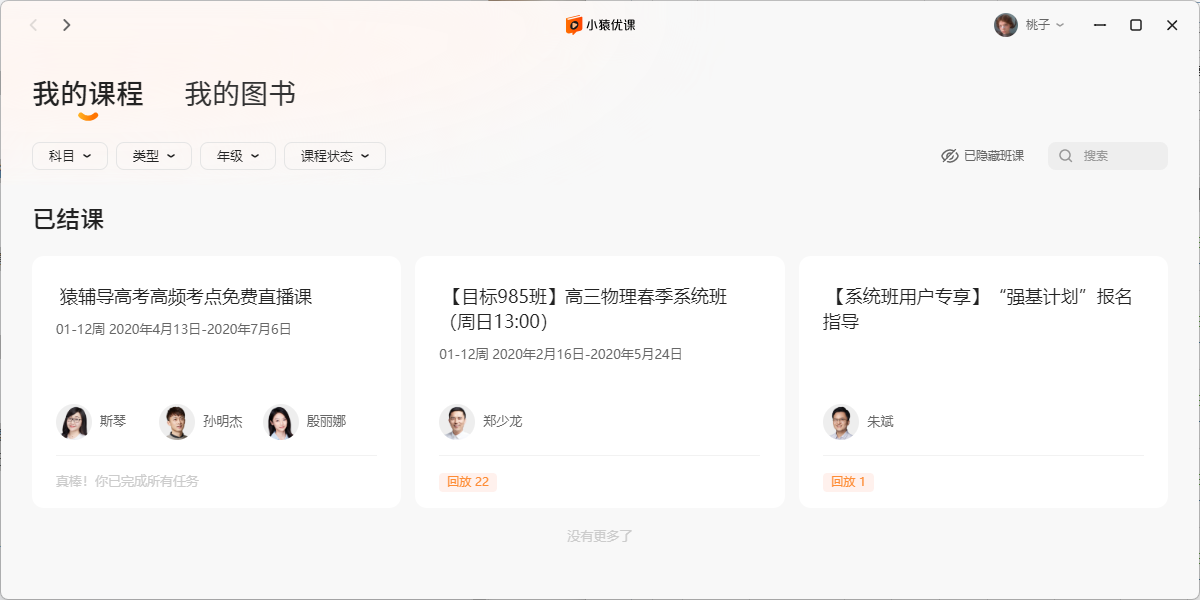The image size is (1200, 600).
Task: Show hidden classes via 已隐藏班课
Action: pos(983,156)
